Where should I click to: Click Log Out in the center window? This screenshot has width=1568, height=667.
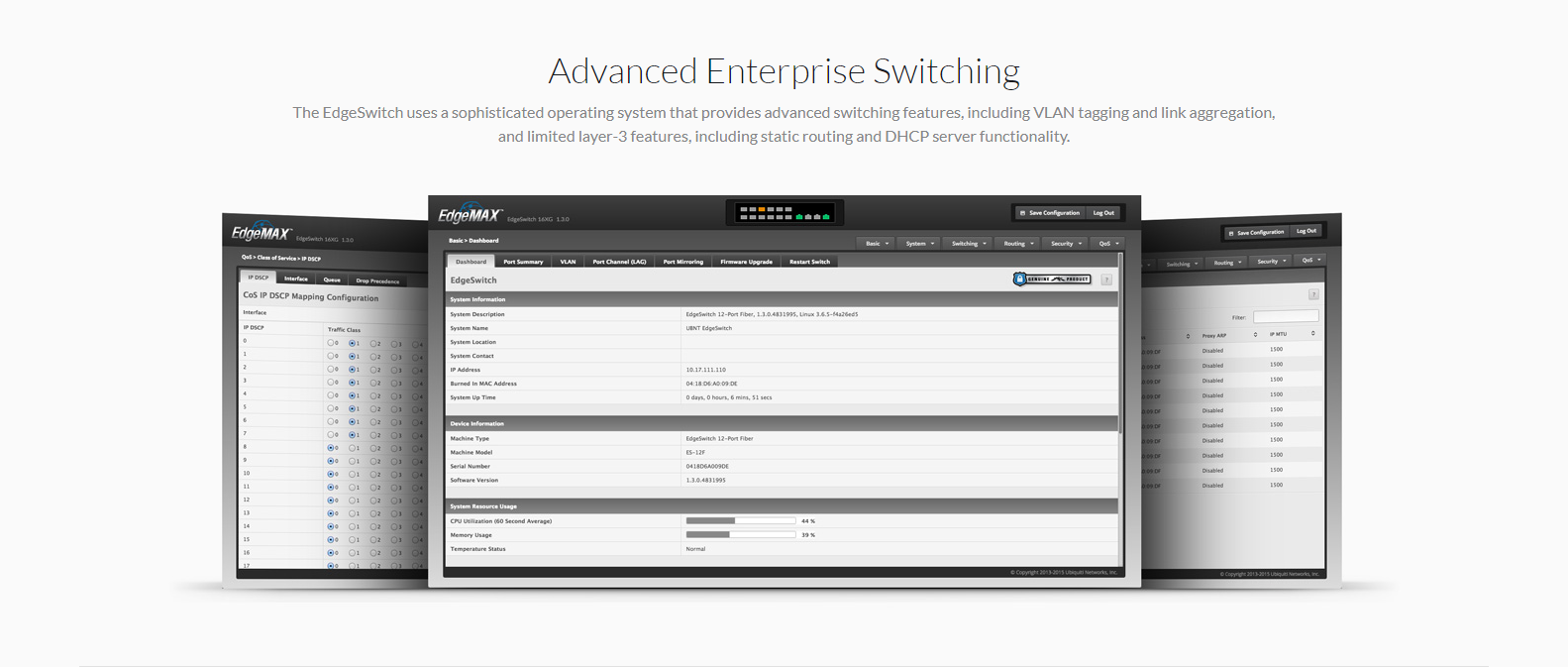pyautogui.click(x=1103, y=213)
